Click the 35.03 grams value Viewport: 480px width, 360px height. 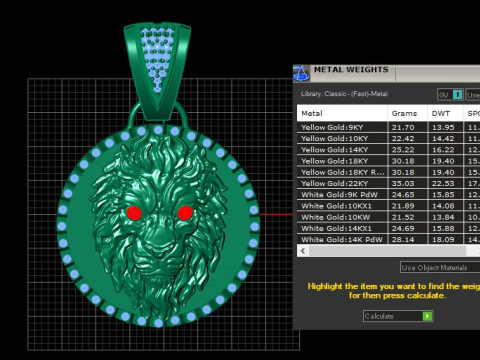click(x=403, y=184)
